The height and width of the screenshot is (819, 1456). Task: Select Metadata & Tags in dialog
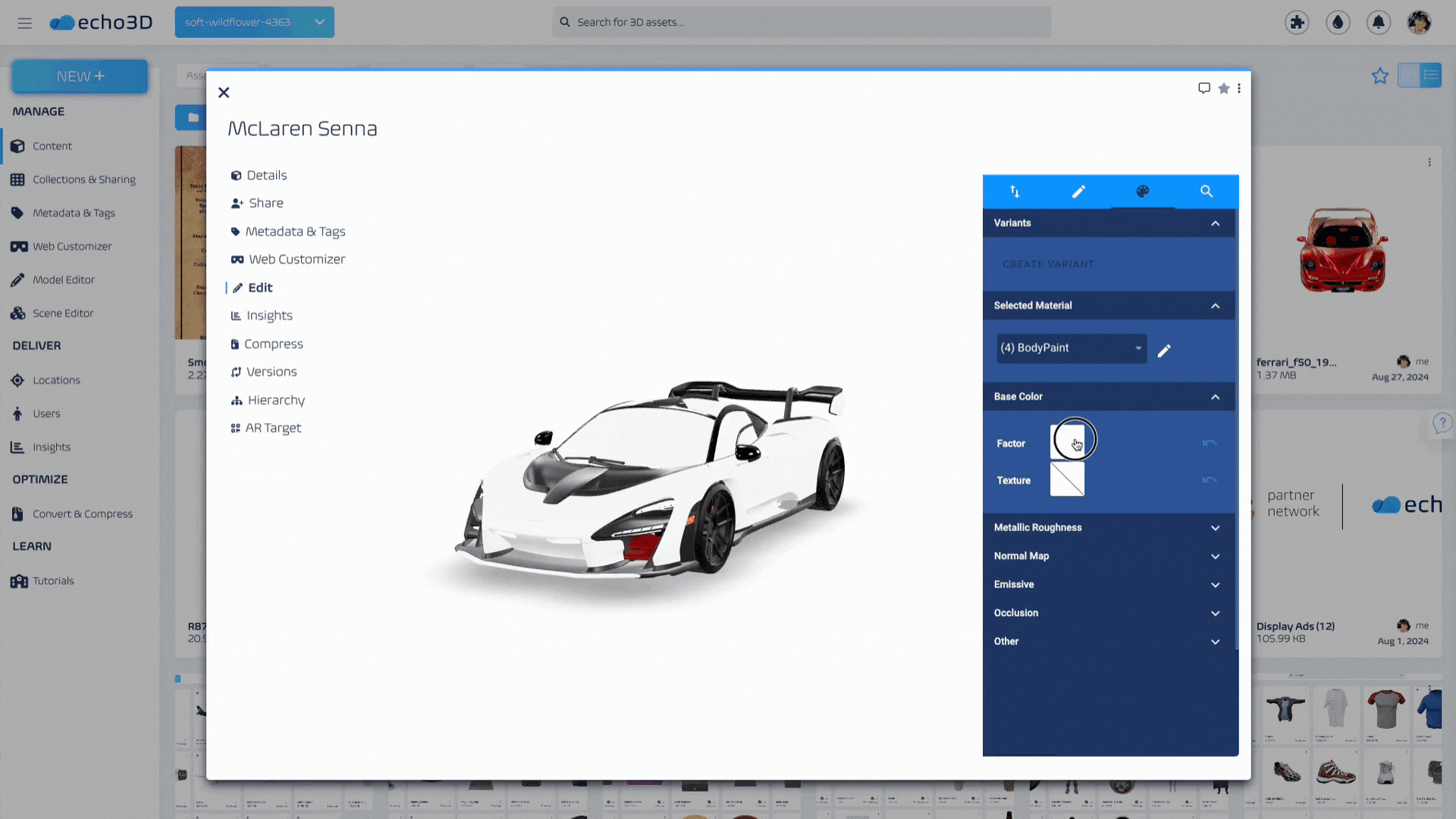click(x=288, y=231)
